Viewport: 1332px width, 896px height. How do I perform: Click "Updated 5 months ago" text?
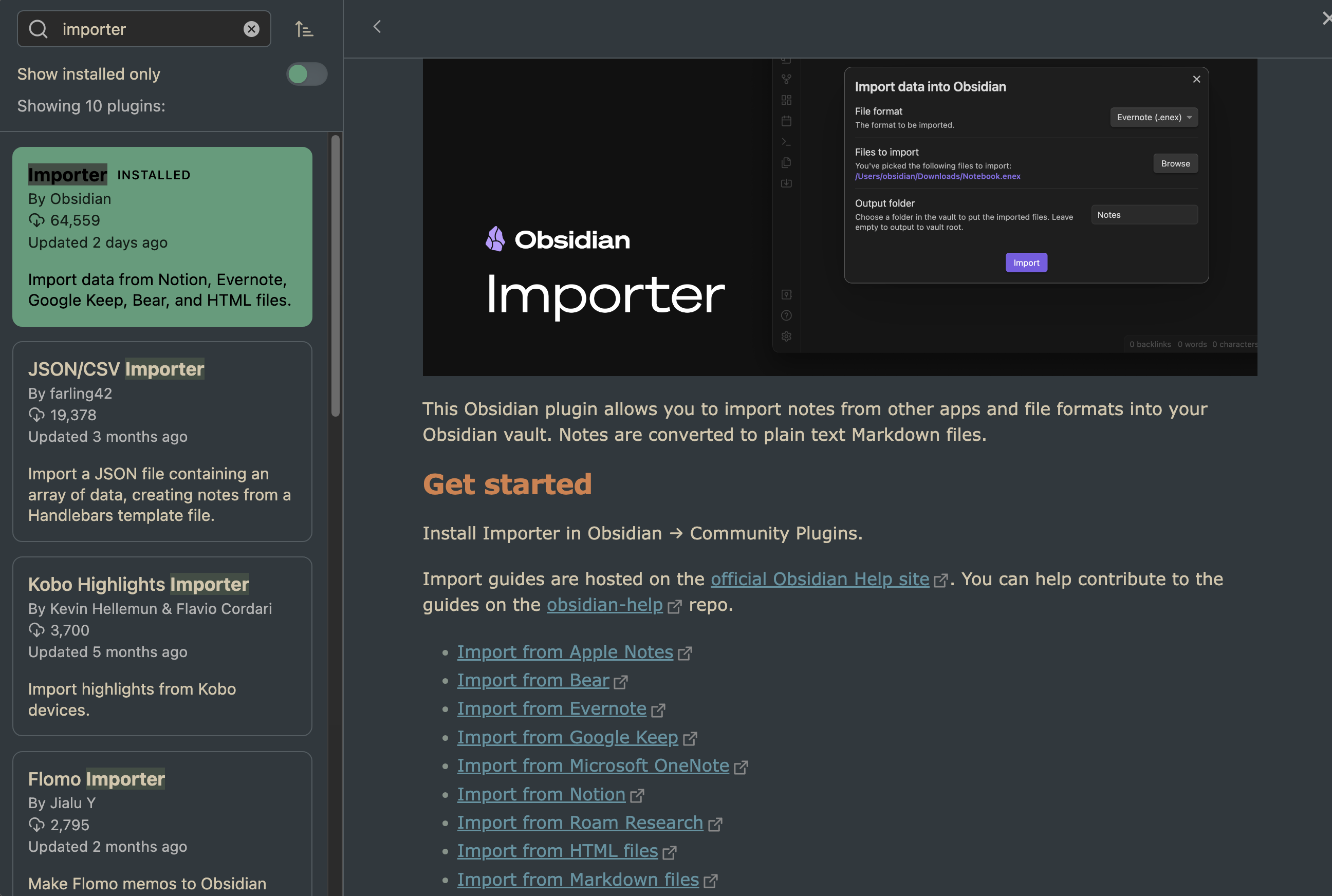pyautogui.click(x=108, y=652)
